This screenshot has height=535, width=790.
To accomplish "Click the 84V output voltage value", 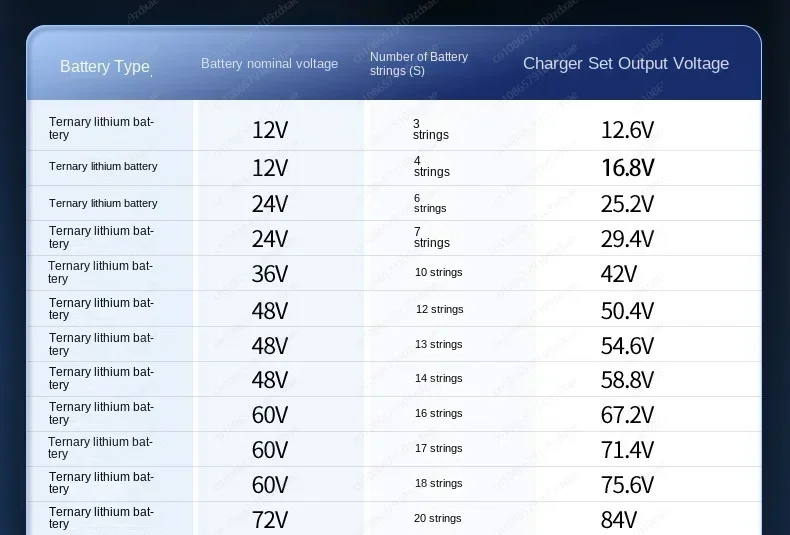I will 619,520.
